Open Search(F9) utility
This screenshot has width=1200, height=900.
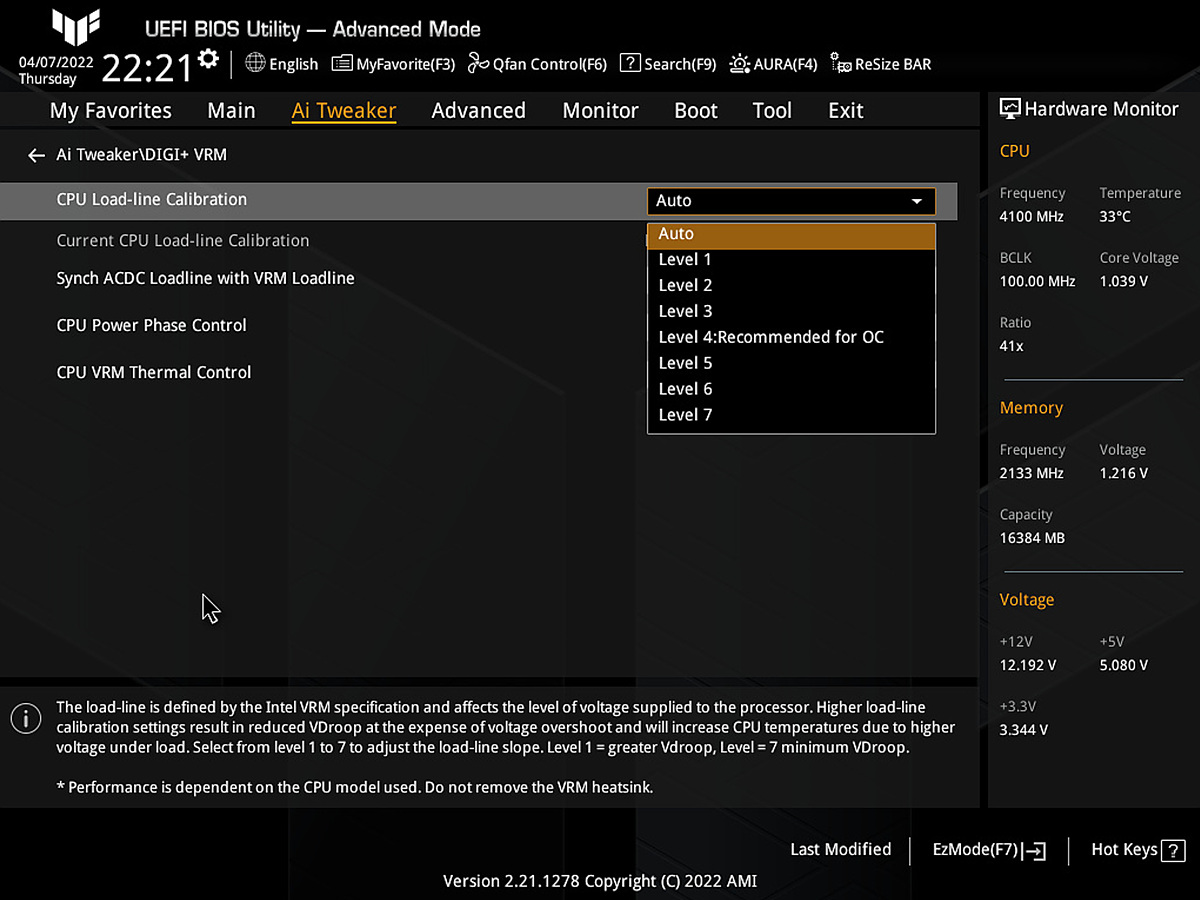click(x=668, y=64)
